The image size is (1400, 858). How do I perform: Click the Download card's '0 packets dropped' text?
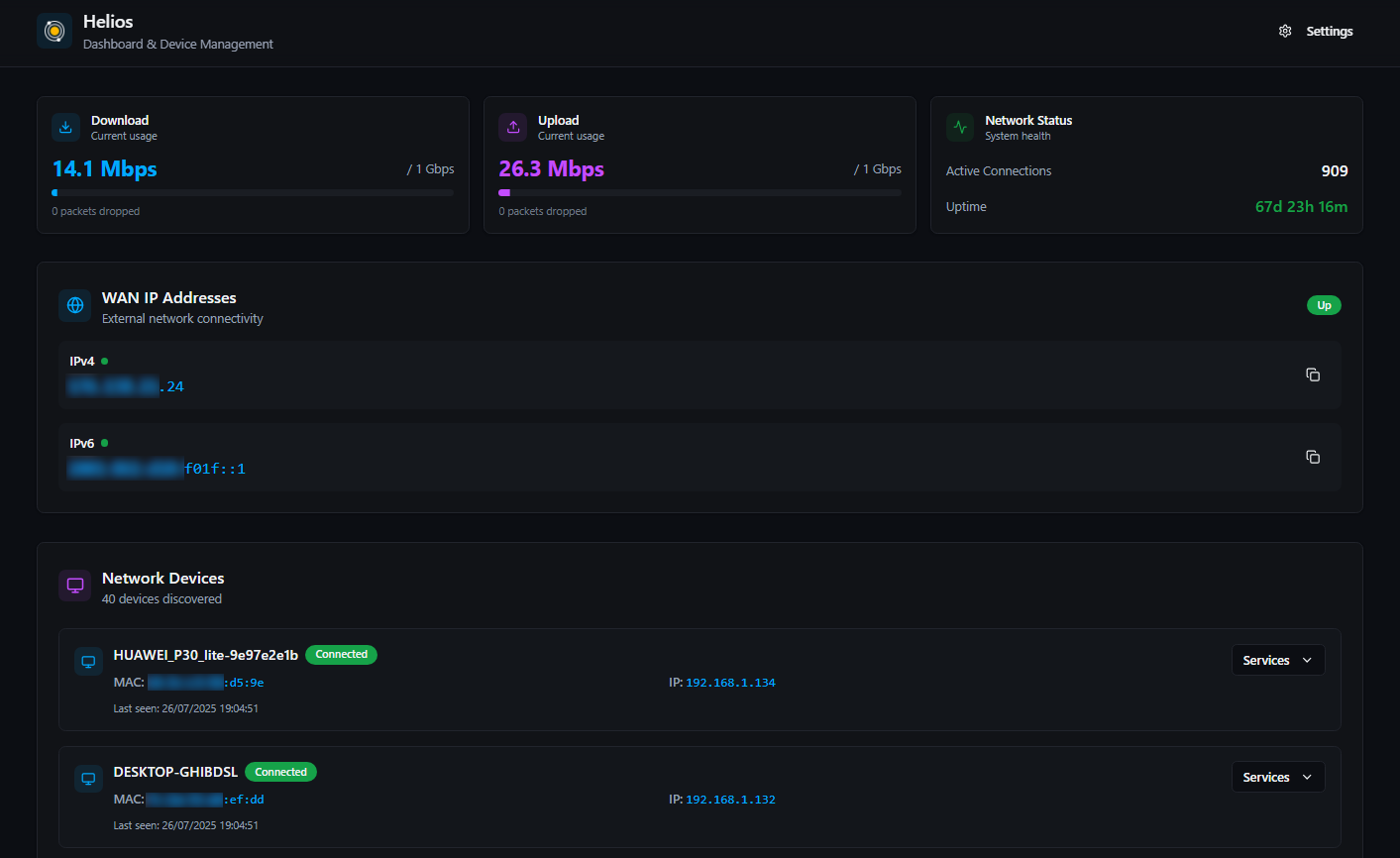pyautogui.click(x=96, y=211)
